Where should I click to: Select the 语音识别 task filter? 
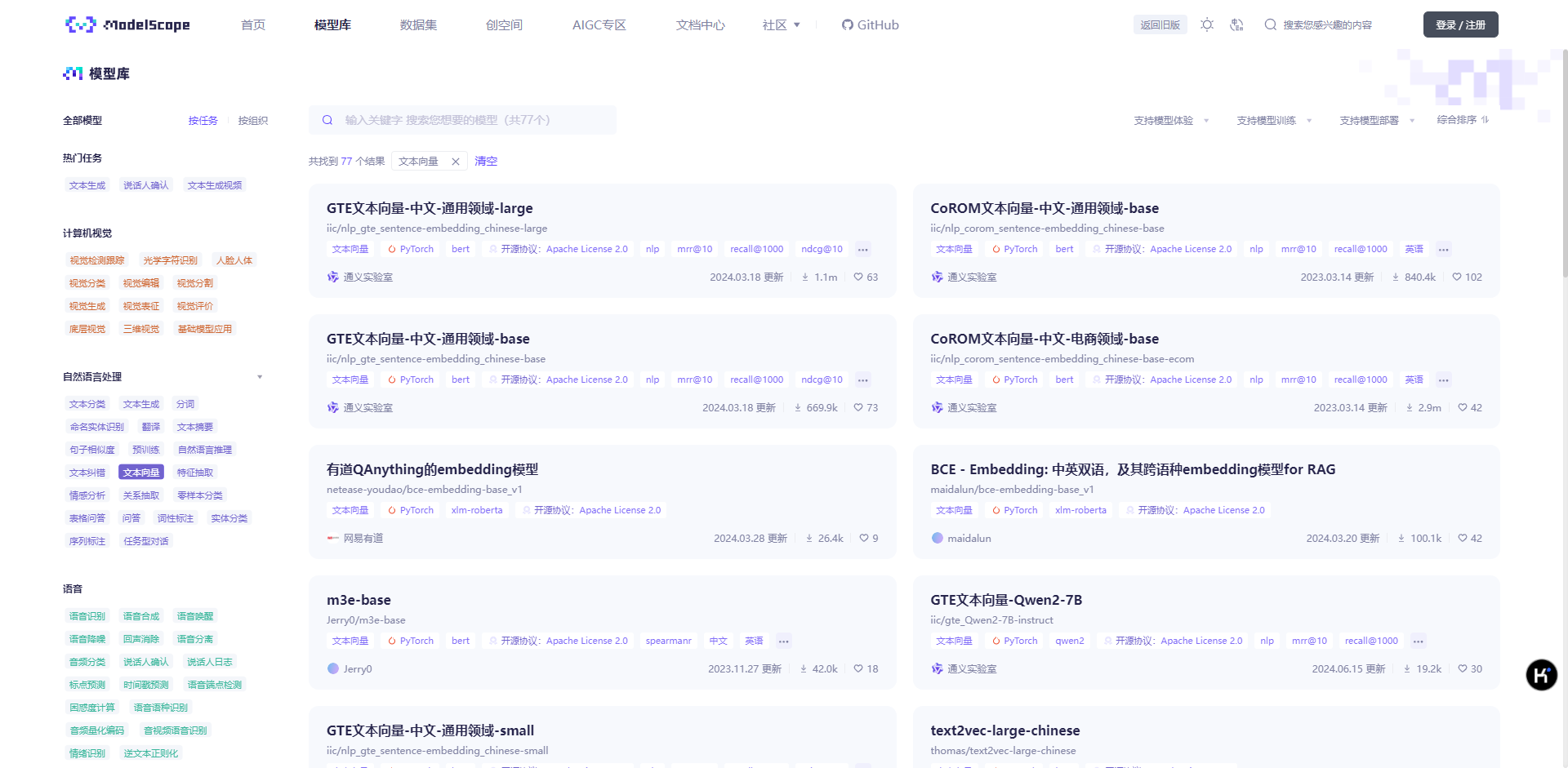[87, 616]
